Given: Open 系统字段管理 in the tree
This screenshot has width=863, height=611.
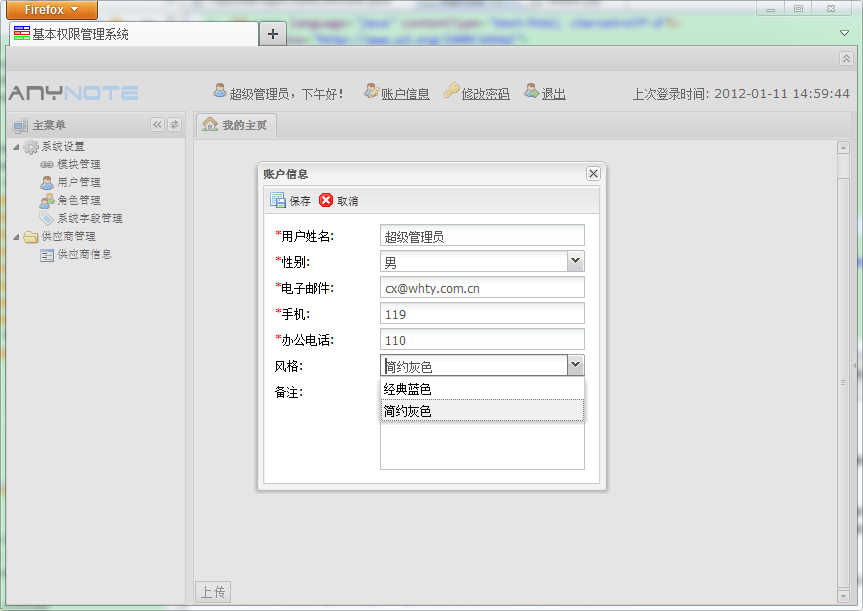Looking at the screenshot, I should pos(90,219).
